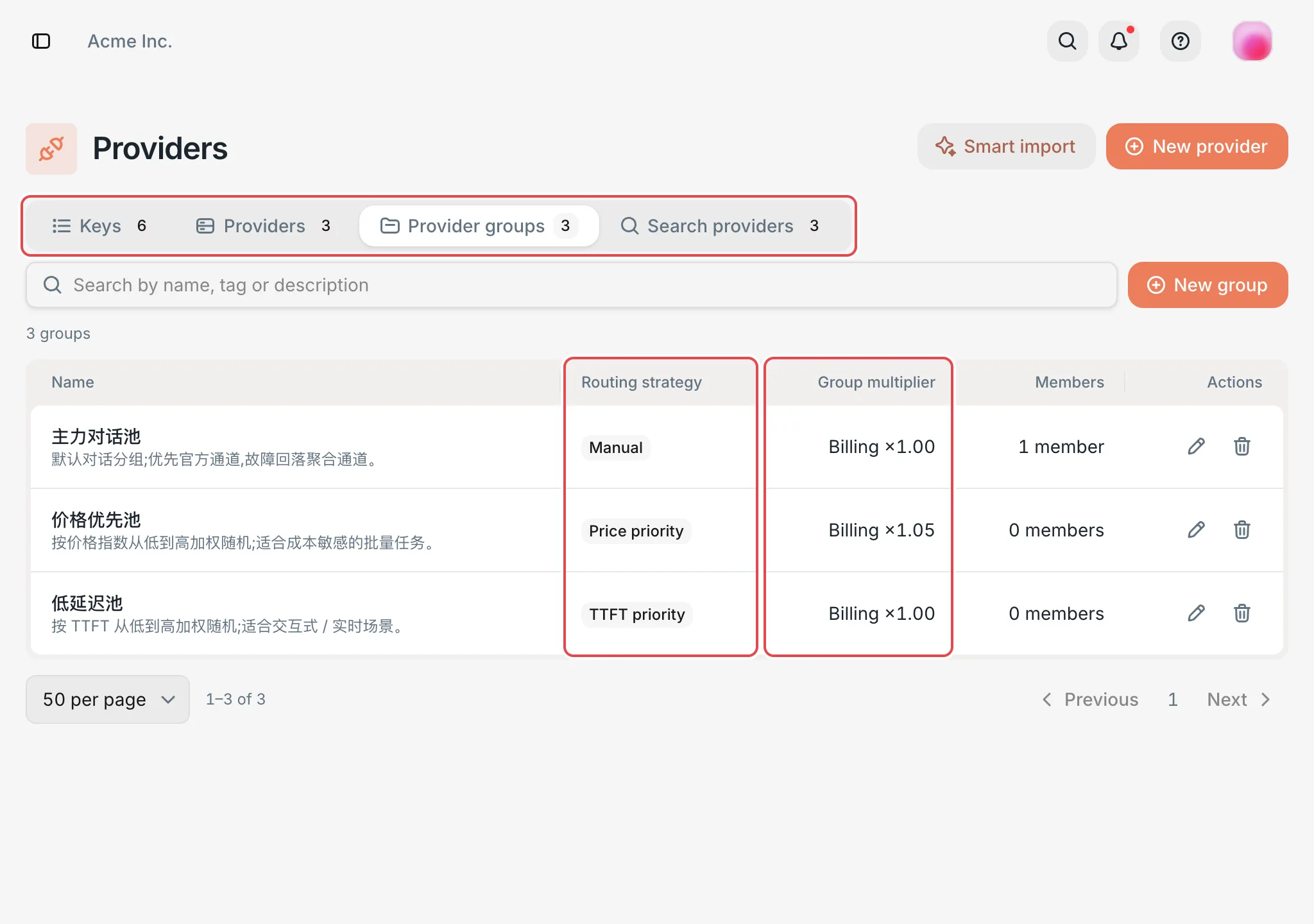
Task: Click the Smart import button
Action: click(x=1005, y=146)
